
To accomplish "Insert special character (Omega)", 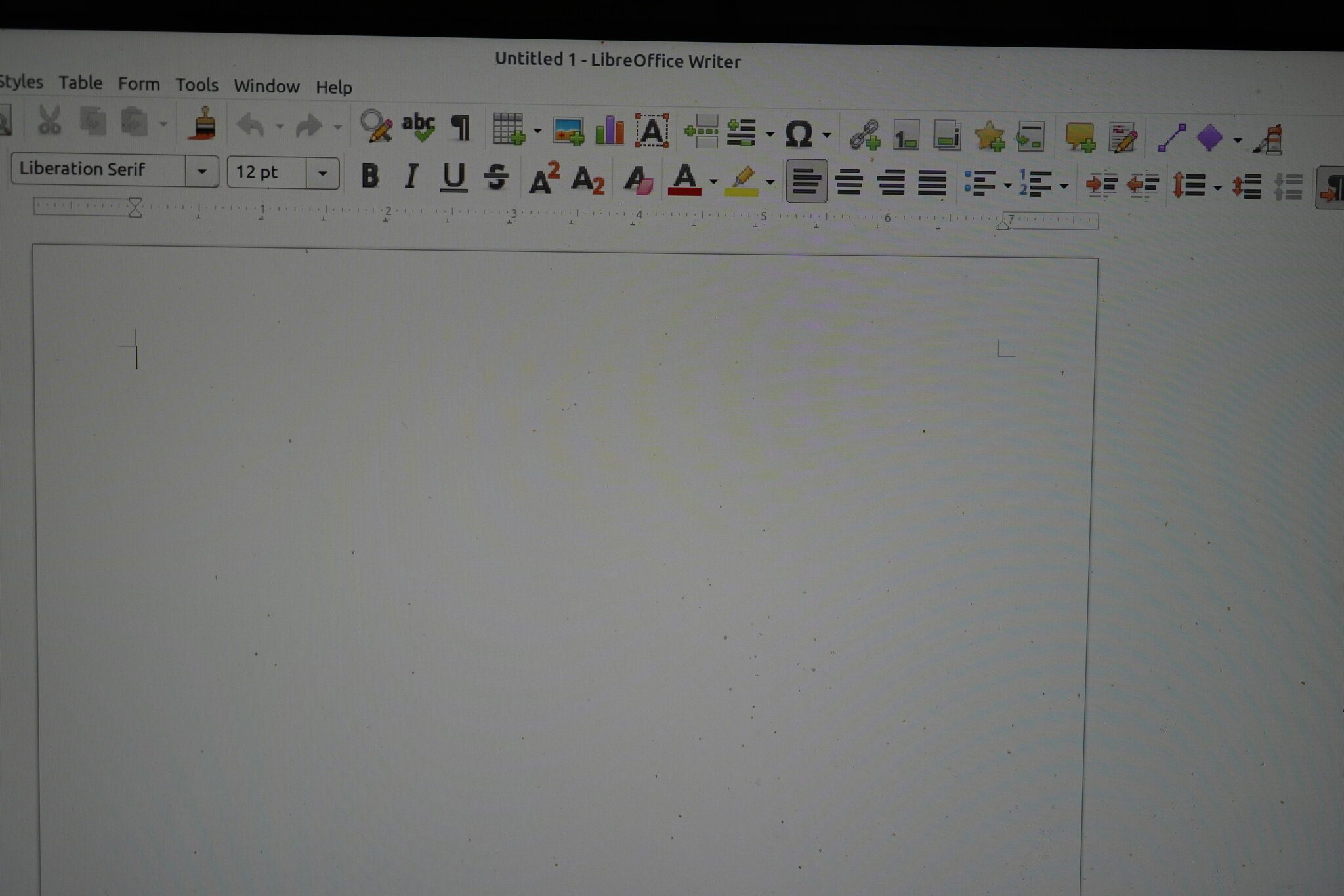I will tap(799, 134).
